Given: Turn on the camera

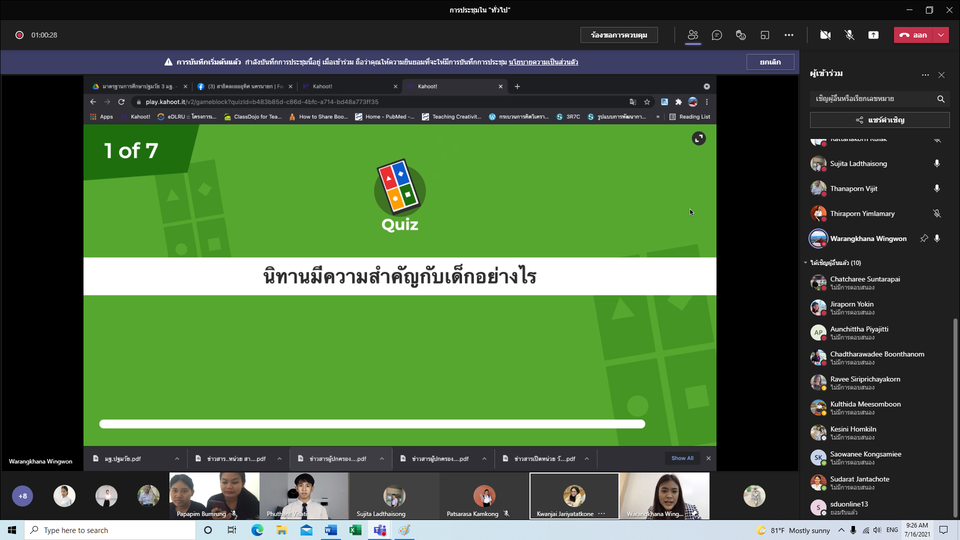Looking at the screenshot, I should point(825,35).
